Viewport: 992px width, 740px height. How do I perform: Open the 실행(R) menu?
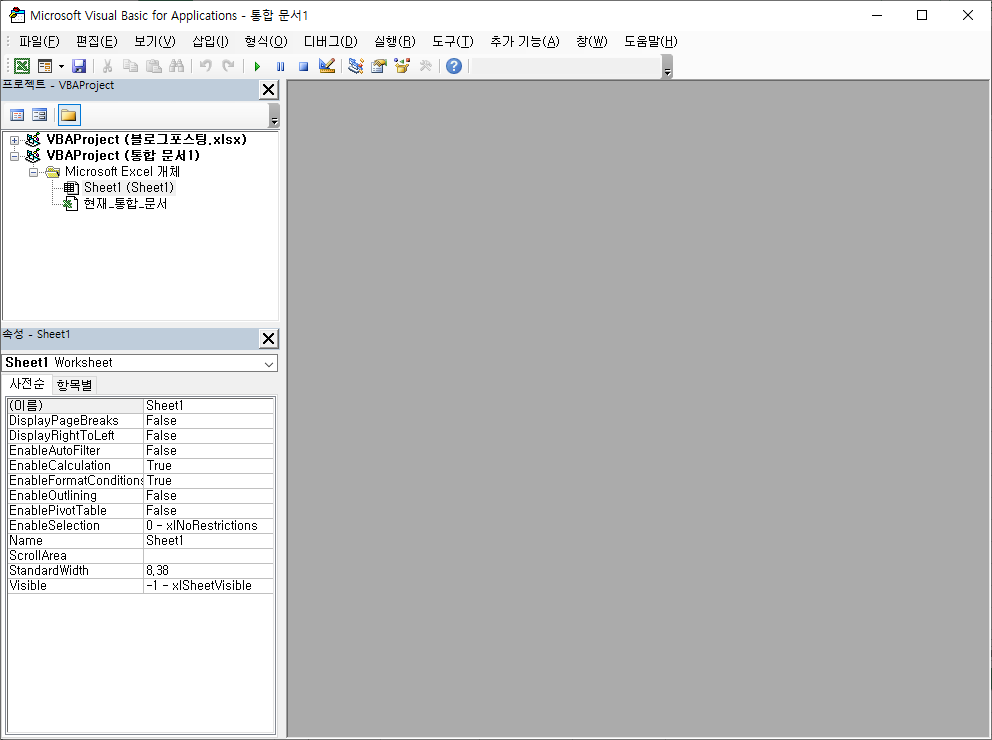pyautogui.click(x=395, y=42)
